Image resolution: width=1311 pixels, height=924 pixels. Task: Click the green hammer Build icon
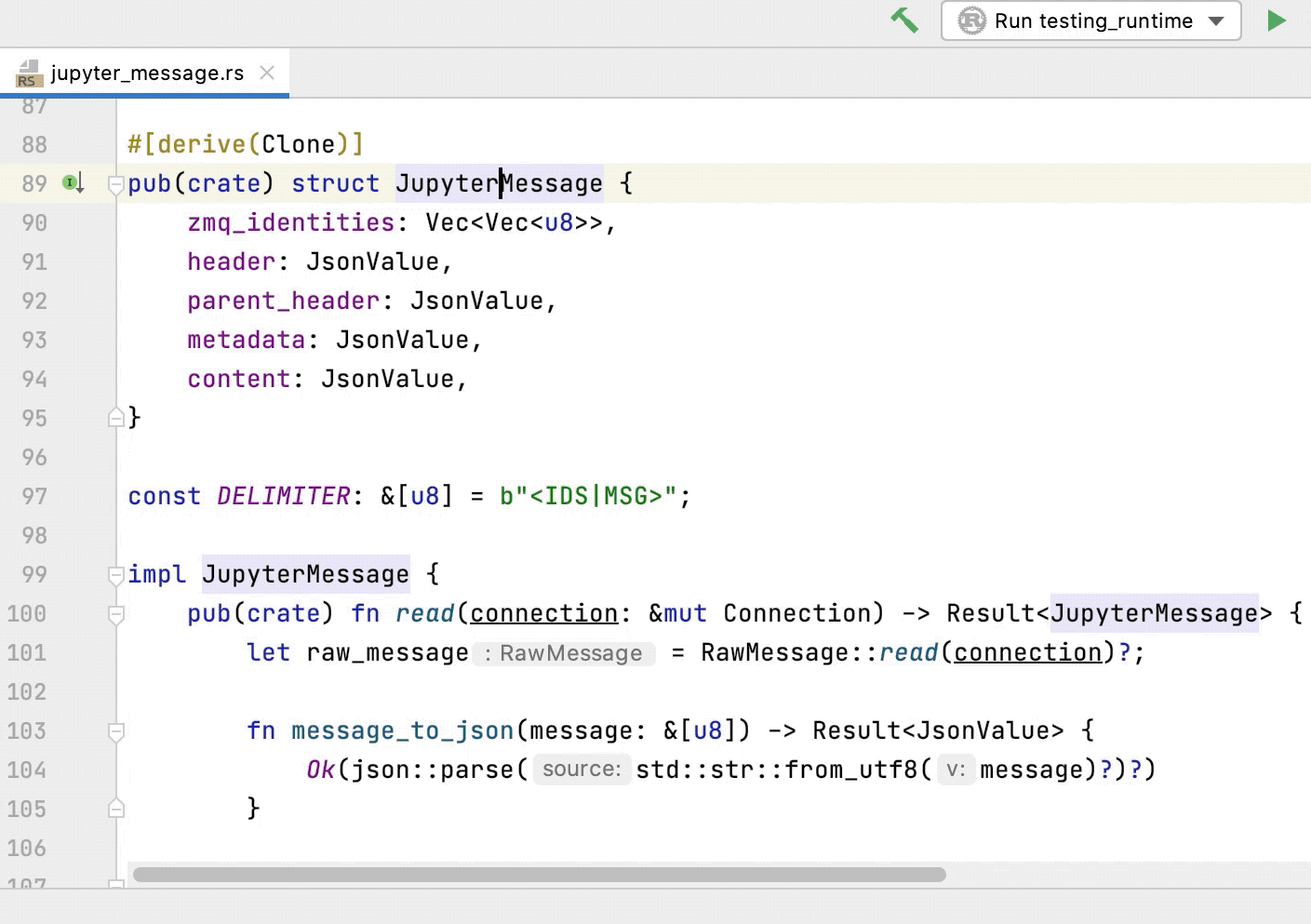point(904,20)
